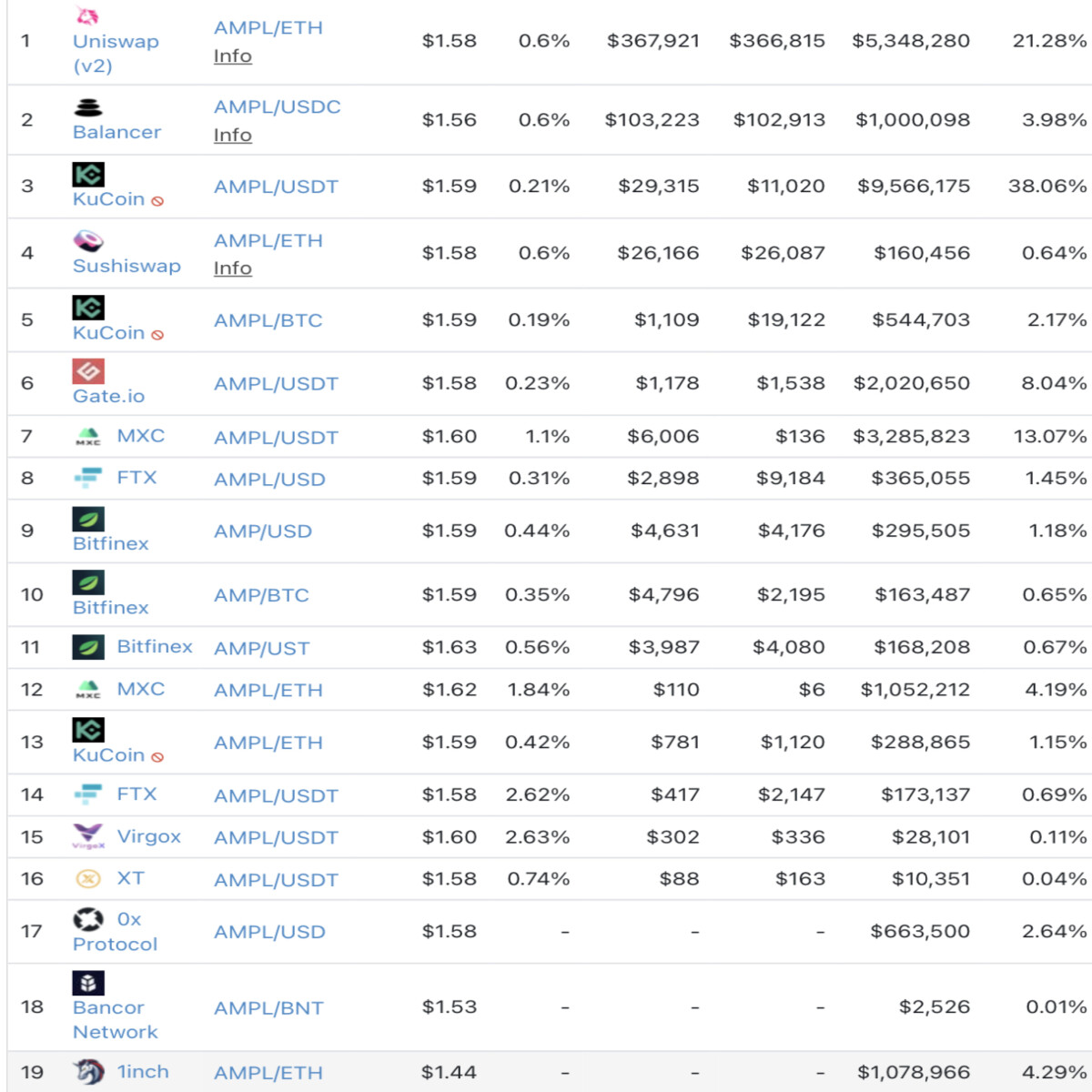
Task: Open AMPL/ETH pair on Uniswap row
Action: [x=268, y=28]
